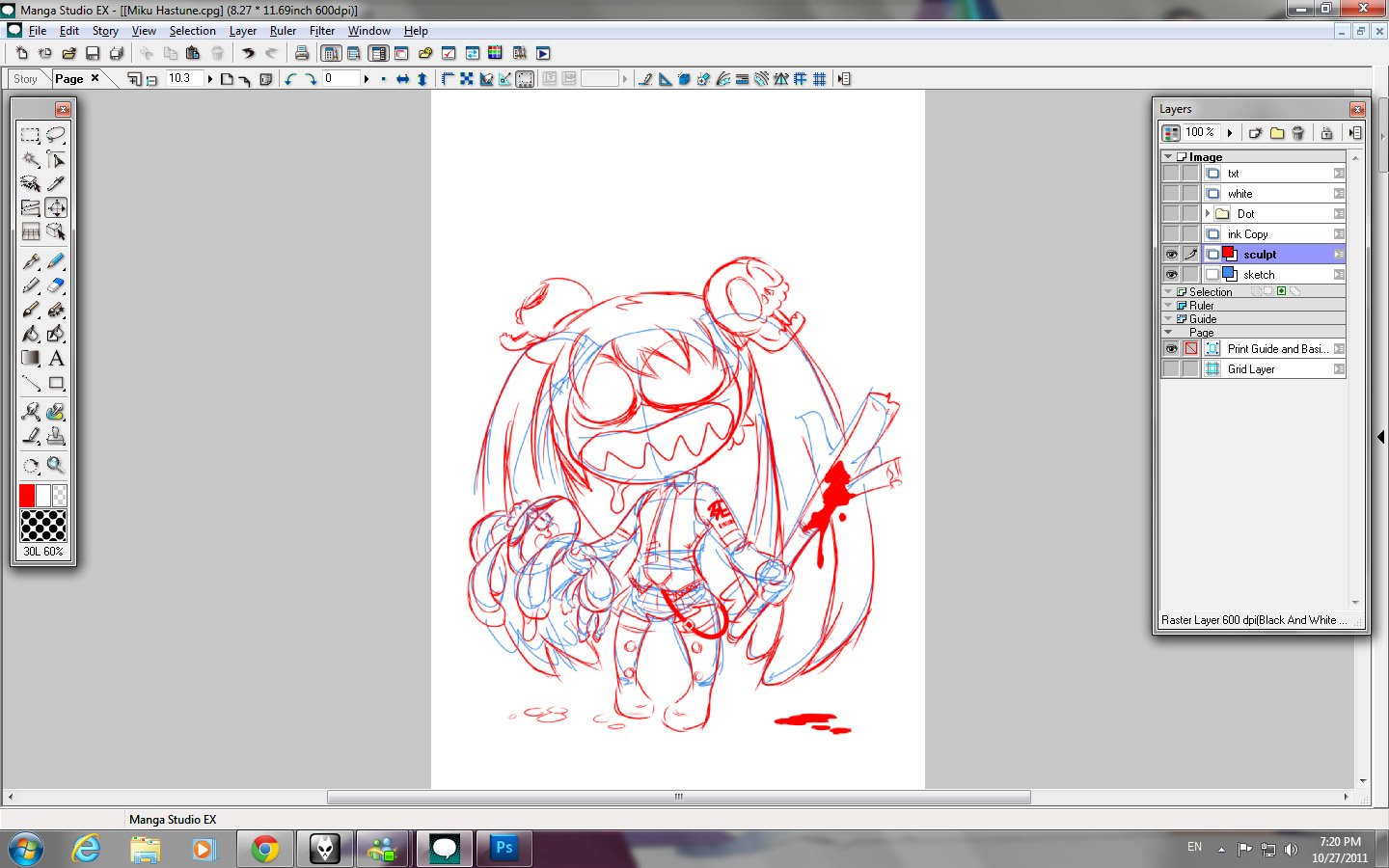This screenshot has height=868, width=1389.
Task: Open the Layer menu
Action: (243, 31)
